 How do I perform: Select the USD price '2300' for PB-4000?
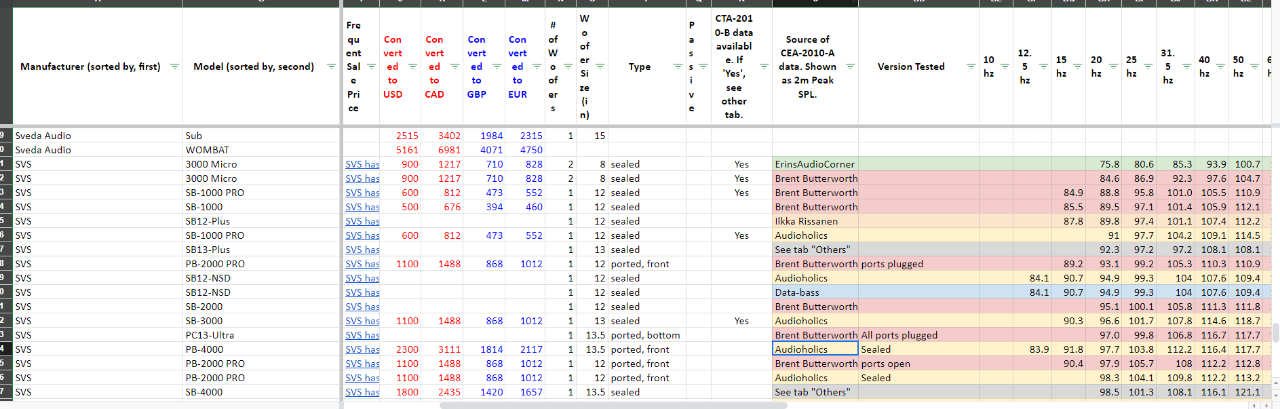click(x=402, y=349)
